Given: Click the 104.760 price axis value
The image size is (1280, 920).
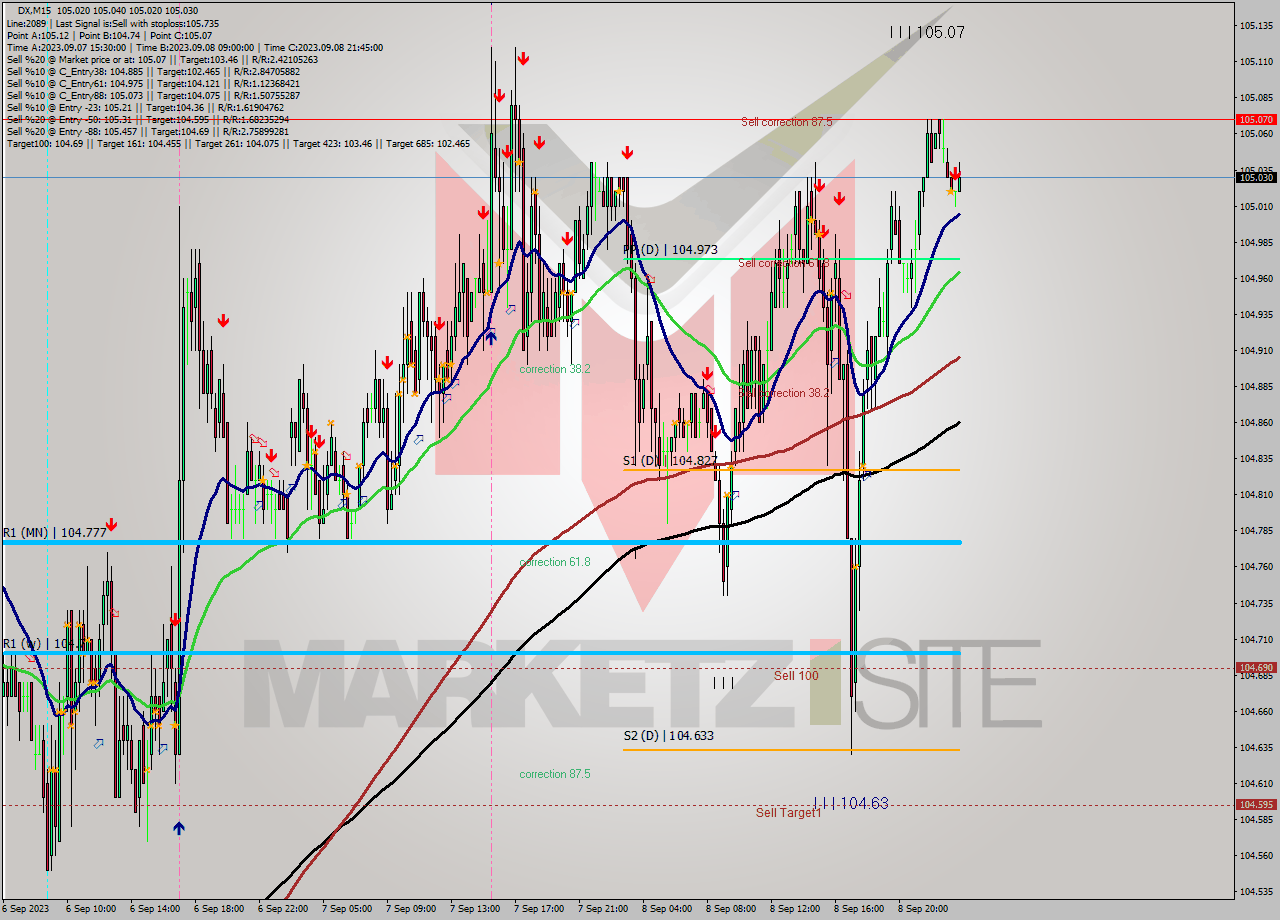Looking at the screenshot, I should (x=1256, y=567).
